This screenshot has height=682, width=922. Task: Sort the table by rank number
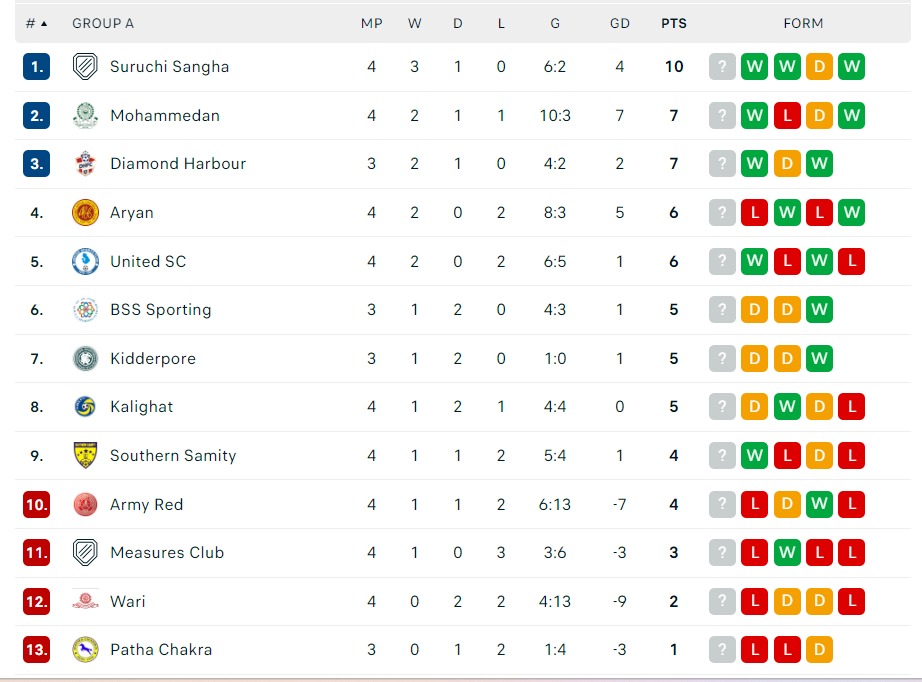[x=37, y=23]
